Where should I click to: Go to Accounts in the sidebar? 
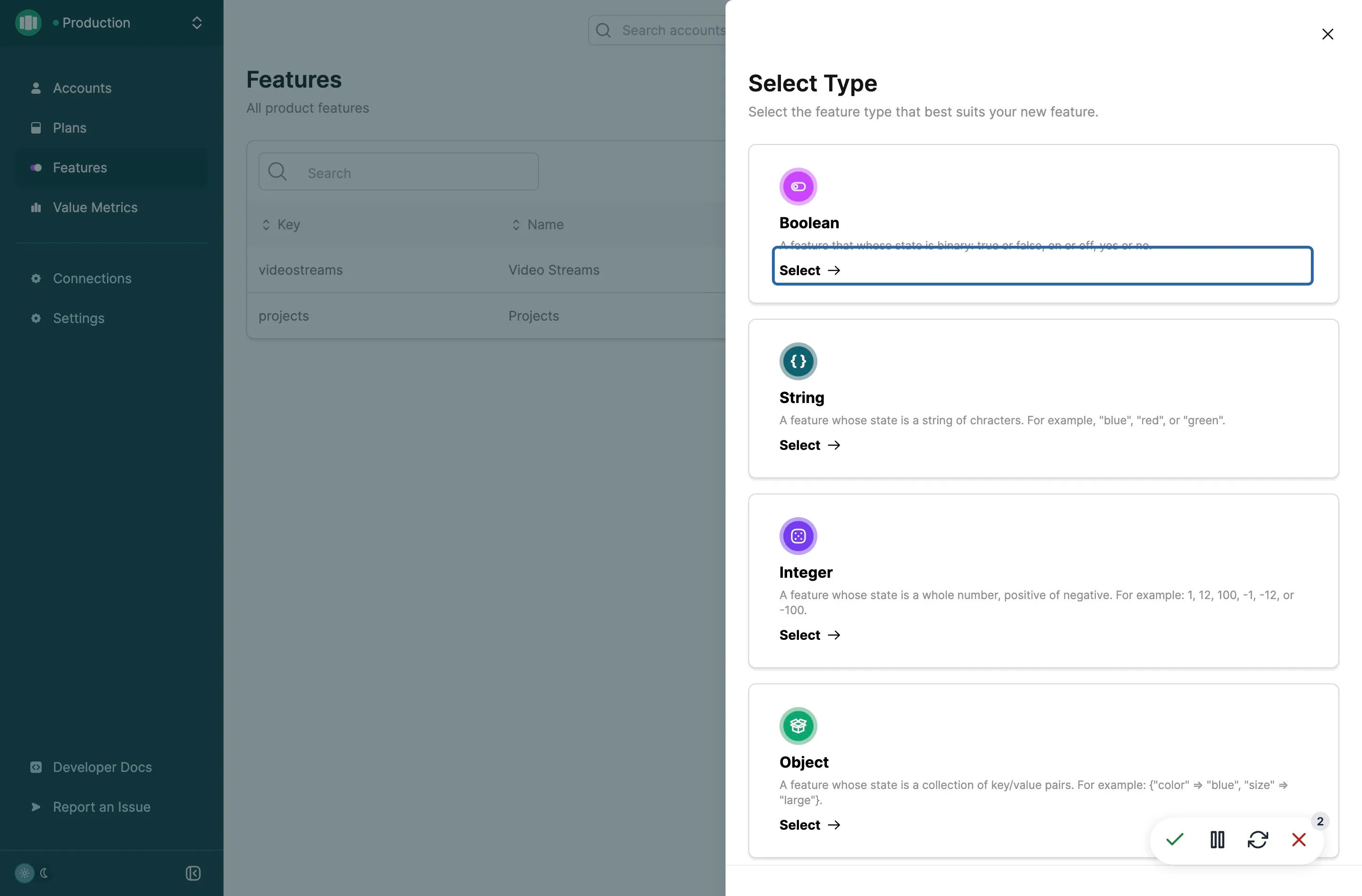point(112,88)
